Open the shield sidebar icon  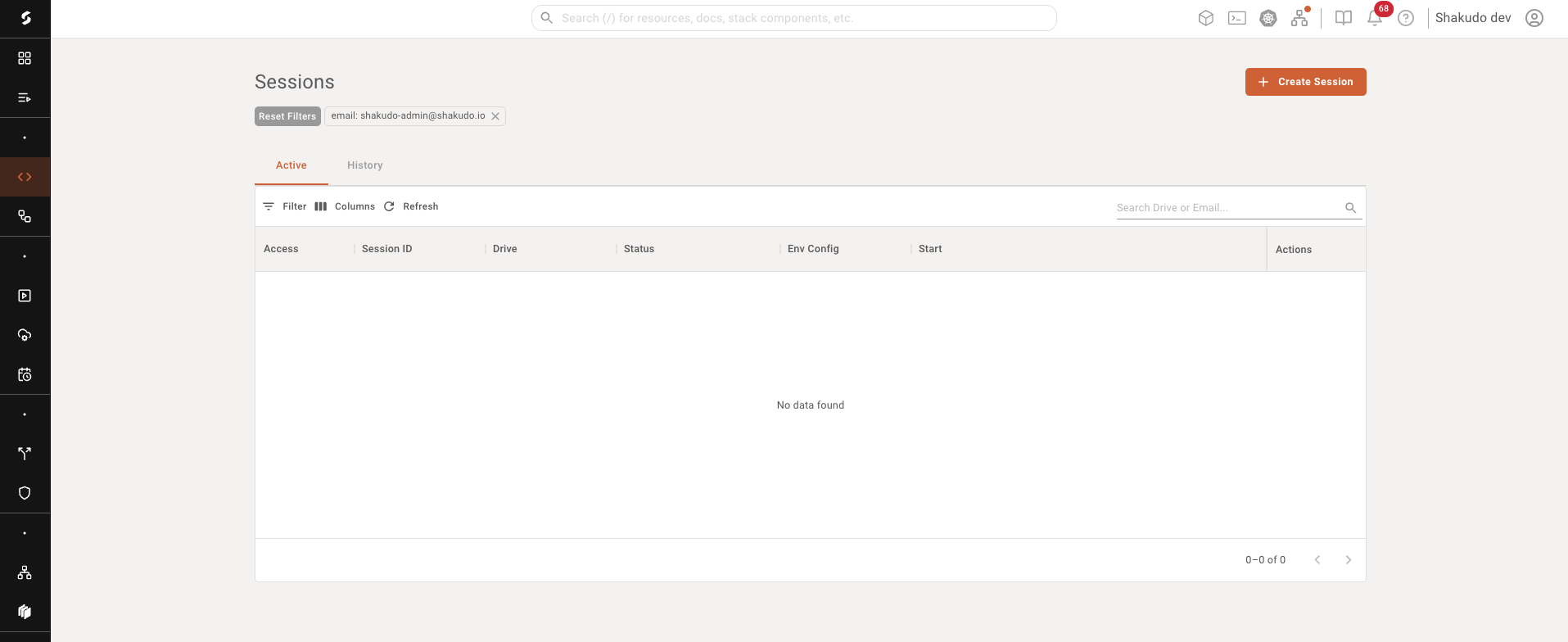[25, 493]
